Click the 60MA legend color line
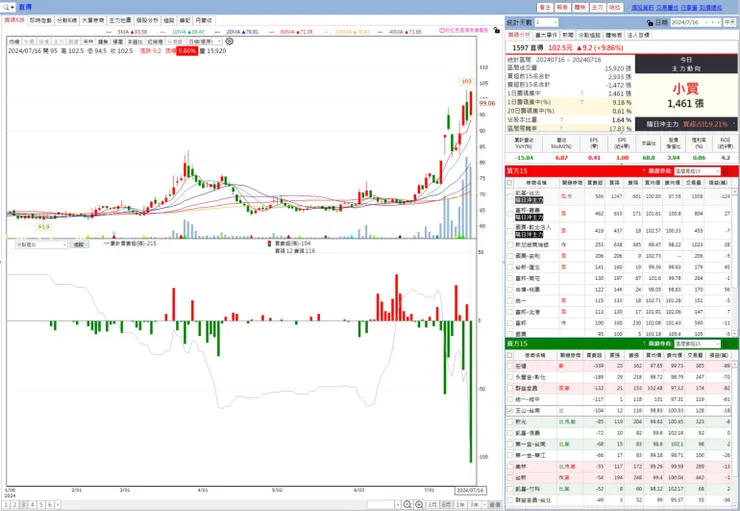This screenshot has width=740, height=511. 272,32
